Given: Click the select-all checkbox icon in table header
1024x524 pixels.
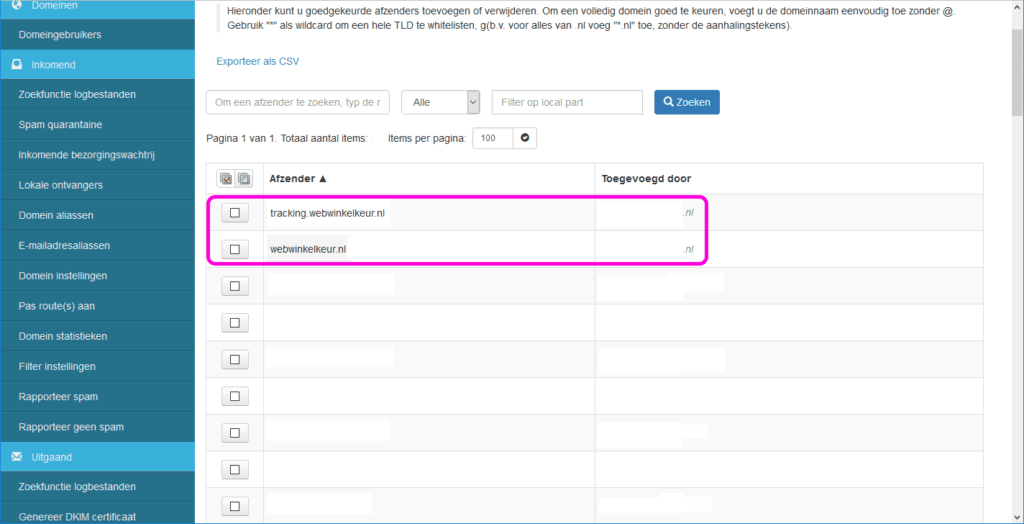Looking at the screenshot, I should click(226, 179).
